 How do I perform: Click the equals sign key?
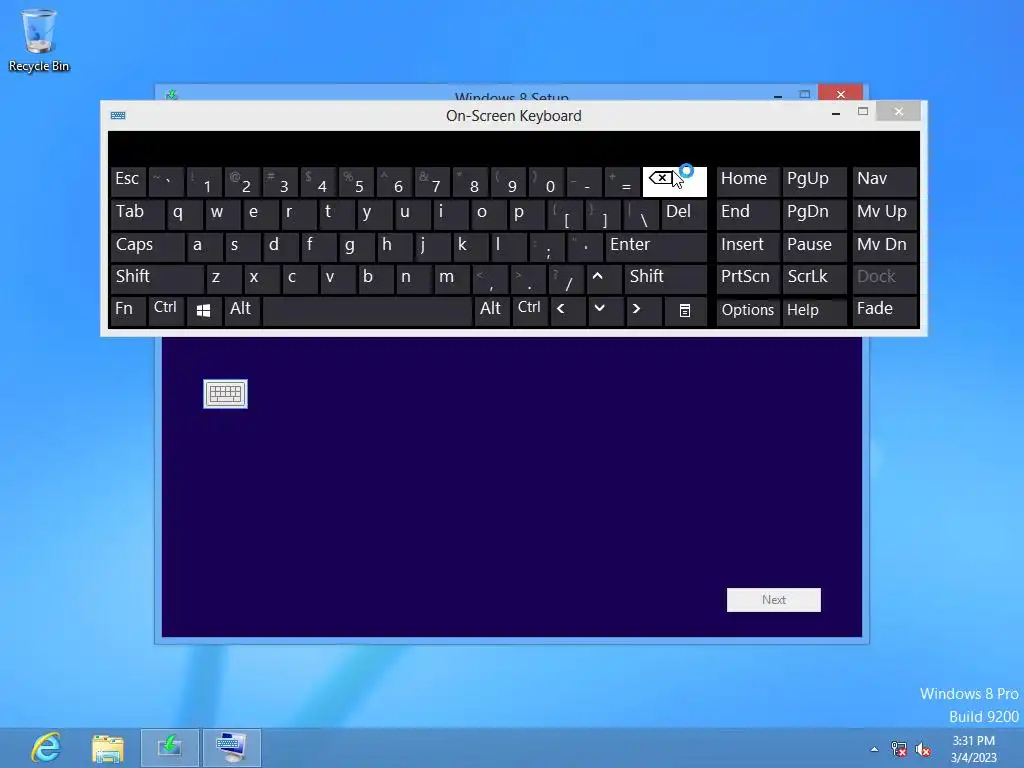621,182
